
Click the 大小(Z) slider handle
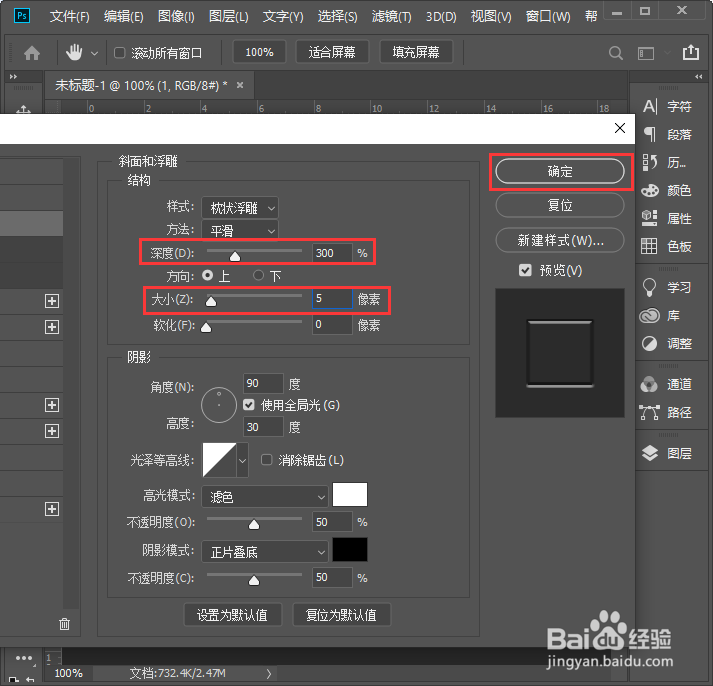pyautogui.click(x=211, y=301)
